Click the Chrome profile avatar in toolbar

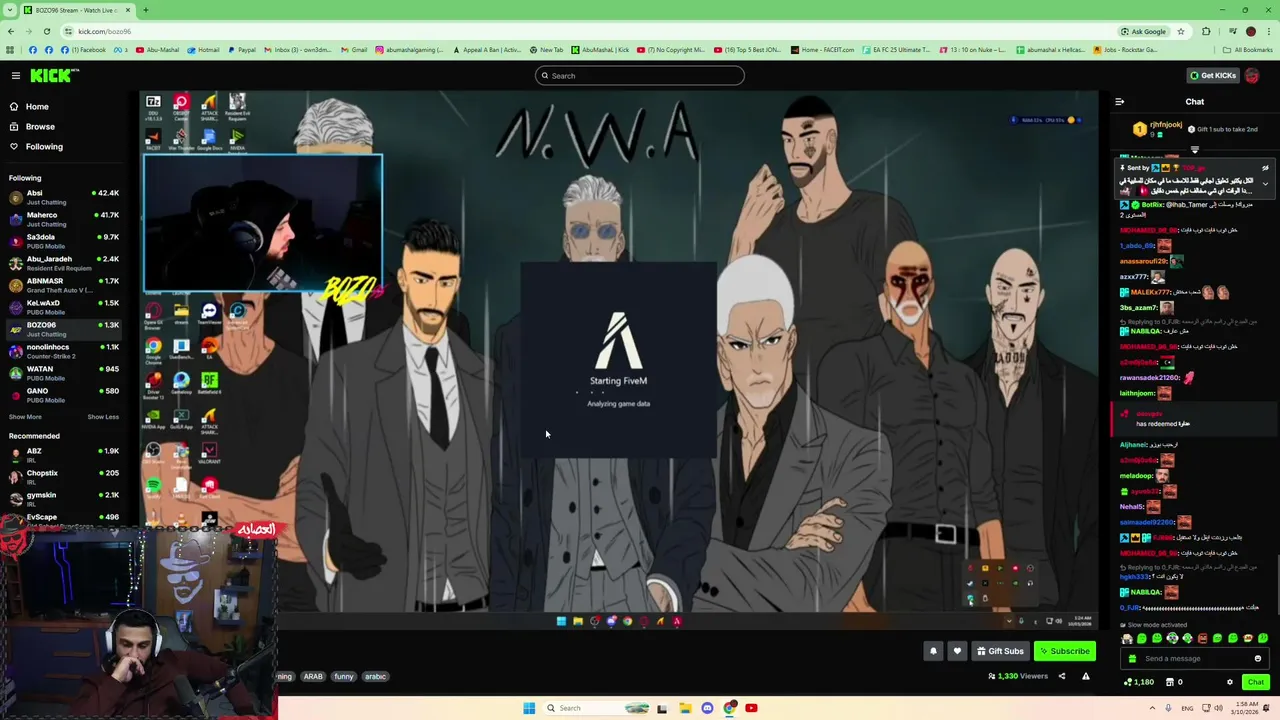[1251, 31]
